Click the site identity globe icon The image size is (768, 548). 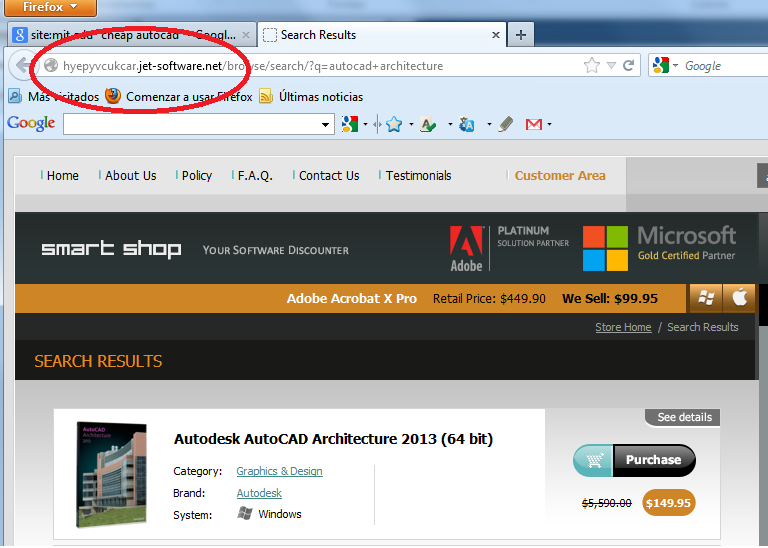click(50, 65)
